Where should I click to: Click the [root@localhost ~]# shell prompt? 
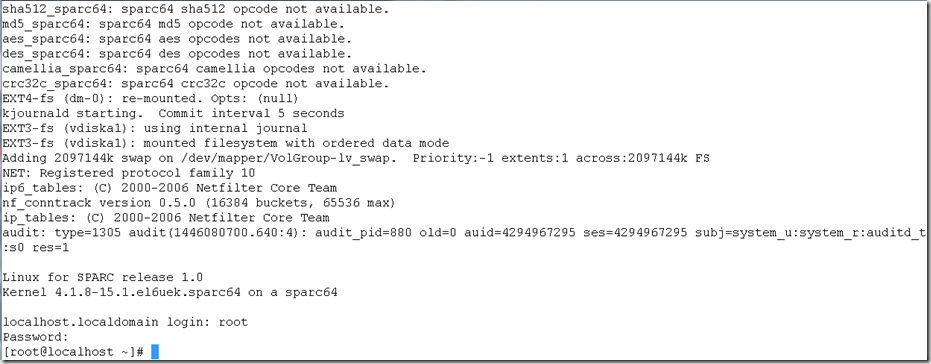pyautogui.click(x=74, y=352)
